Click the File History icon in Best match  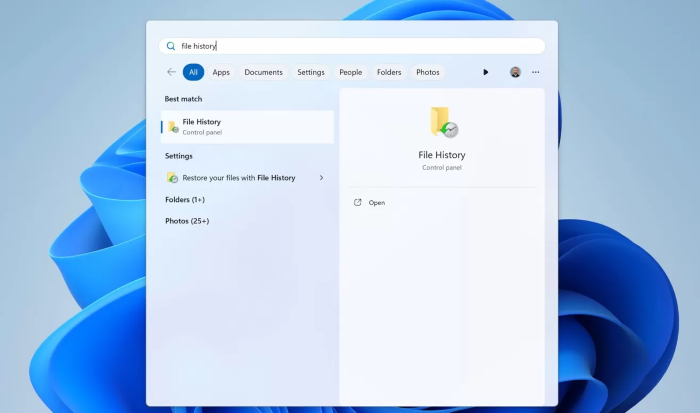click(173, 127)
